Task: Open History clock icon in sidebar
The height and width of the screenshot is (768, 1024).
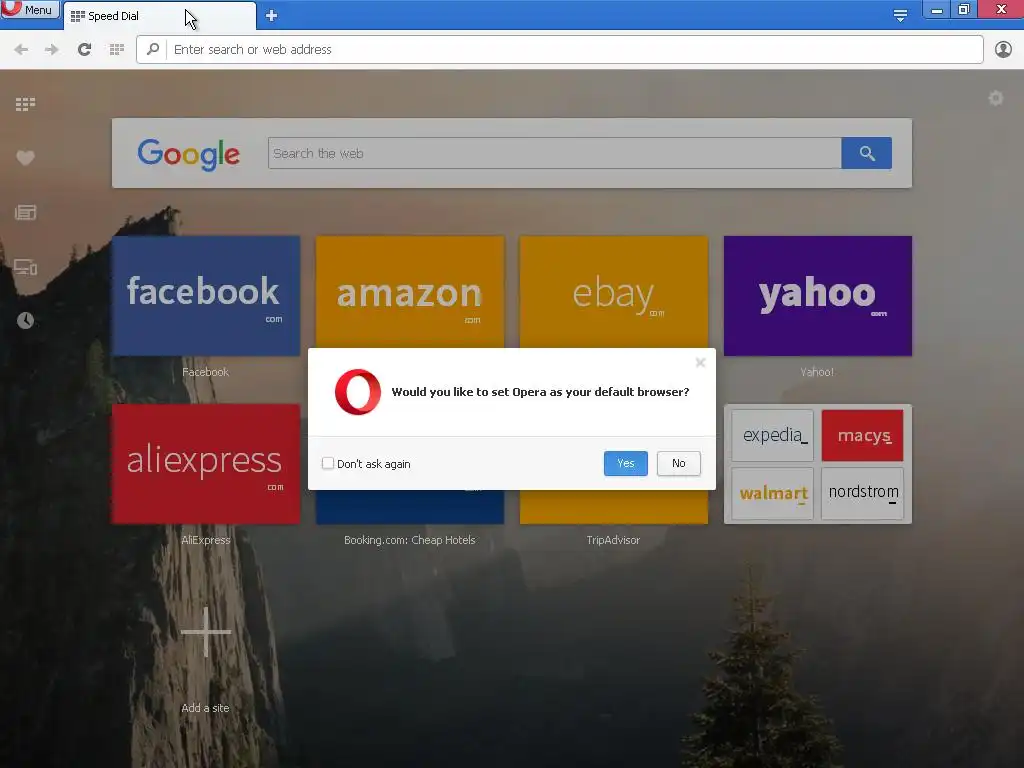Action: click(25, 321)
